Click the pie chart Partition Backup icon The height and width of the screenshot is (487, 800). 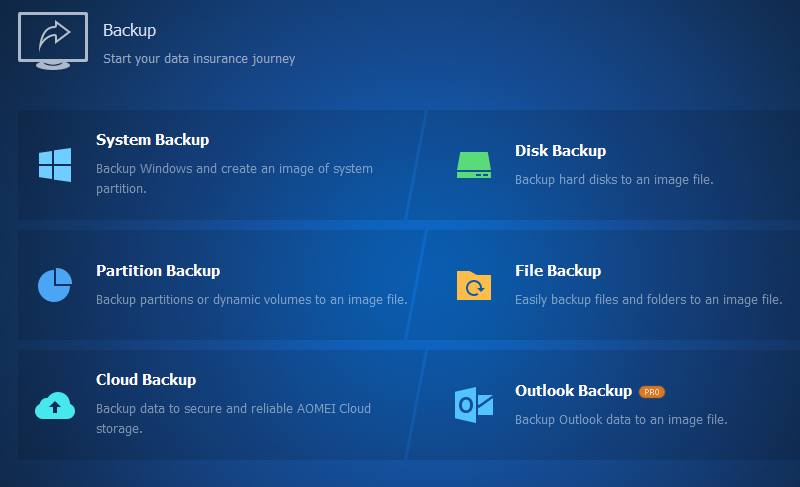[x=55, y=285]
